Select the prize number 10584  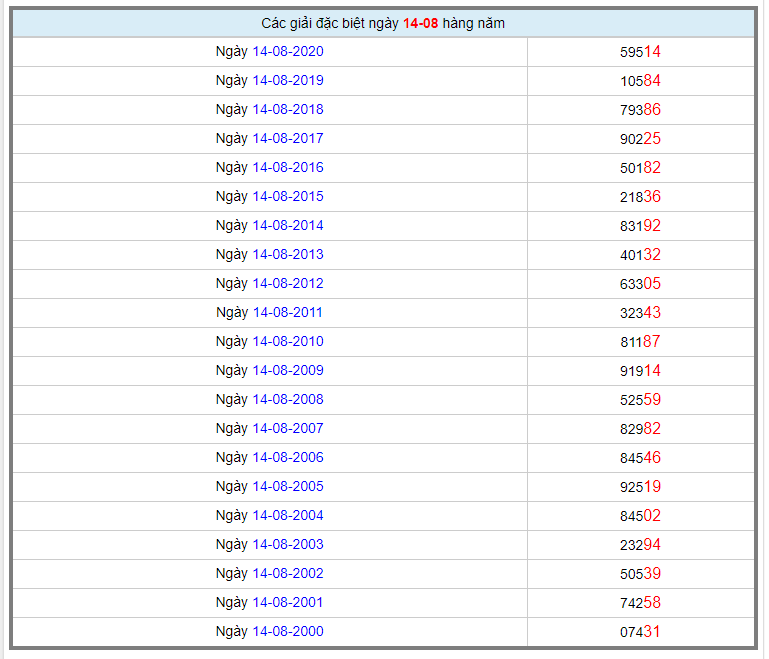click(x=640, y=80)
